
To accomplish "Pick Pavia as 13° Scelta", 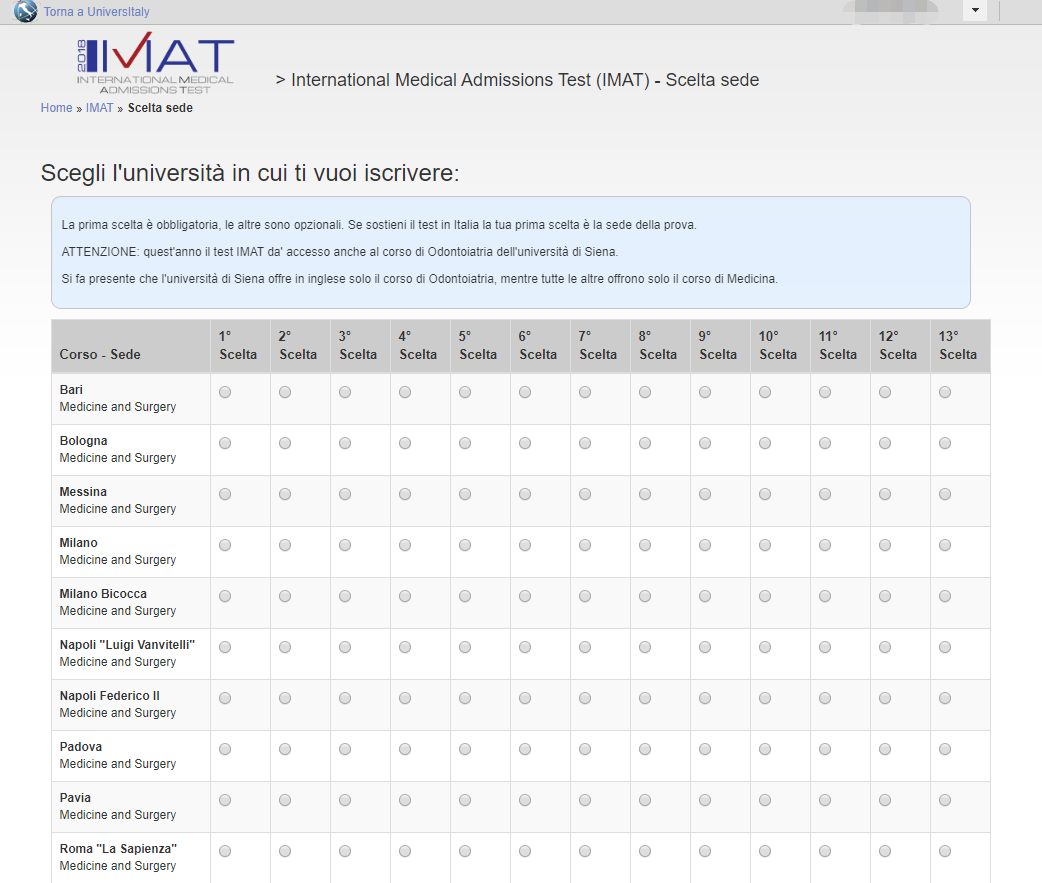I will pyautogui.click(x=945, y=801).
